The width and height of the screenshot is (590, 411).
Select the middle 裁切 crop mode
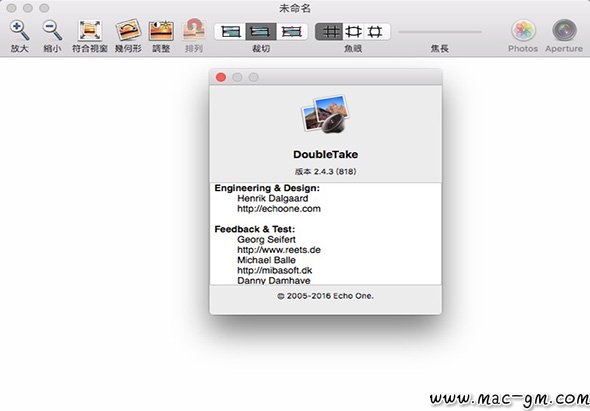[261, 32]
